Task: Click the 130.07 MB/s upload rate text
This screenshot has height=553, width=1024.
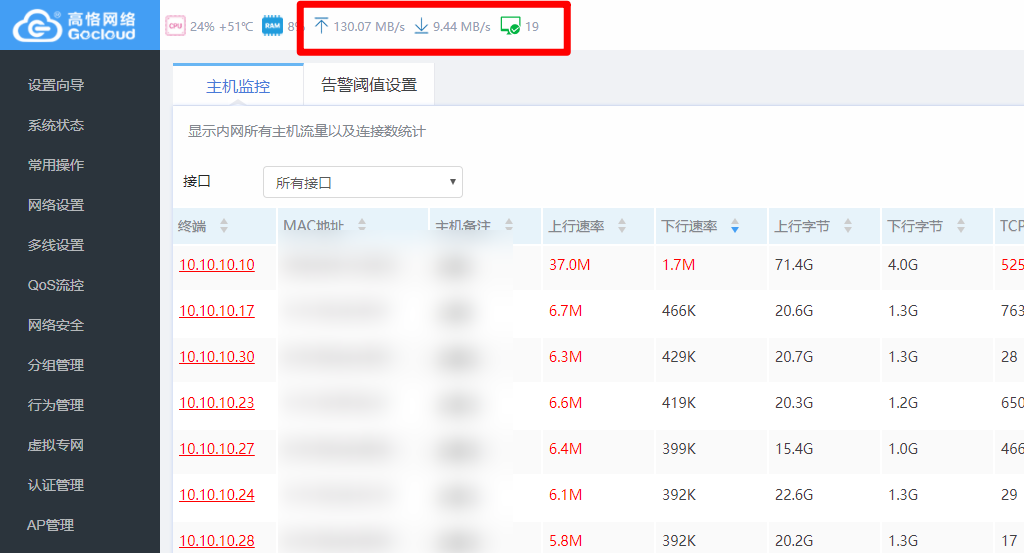Action: [369, 27]
